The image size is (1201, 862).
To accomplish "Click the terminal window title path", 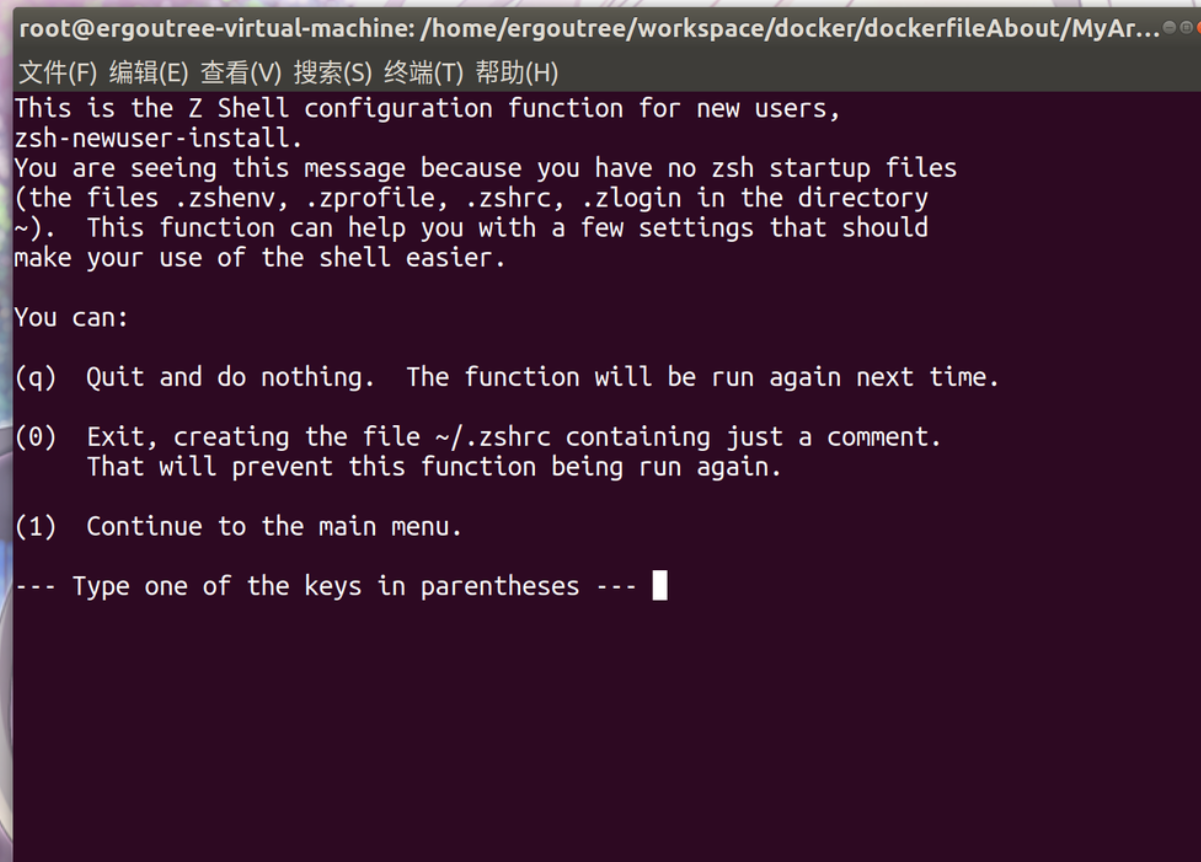I will pyautogui.click(x=590, y=28).
